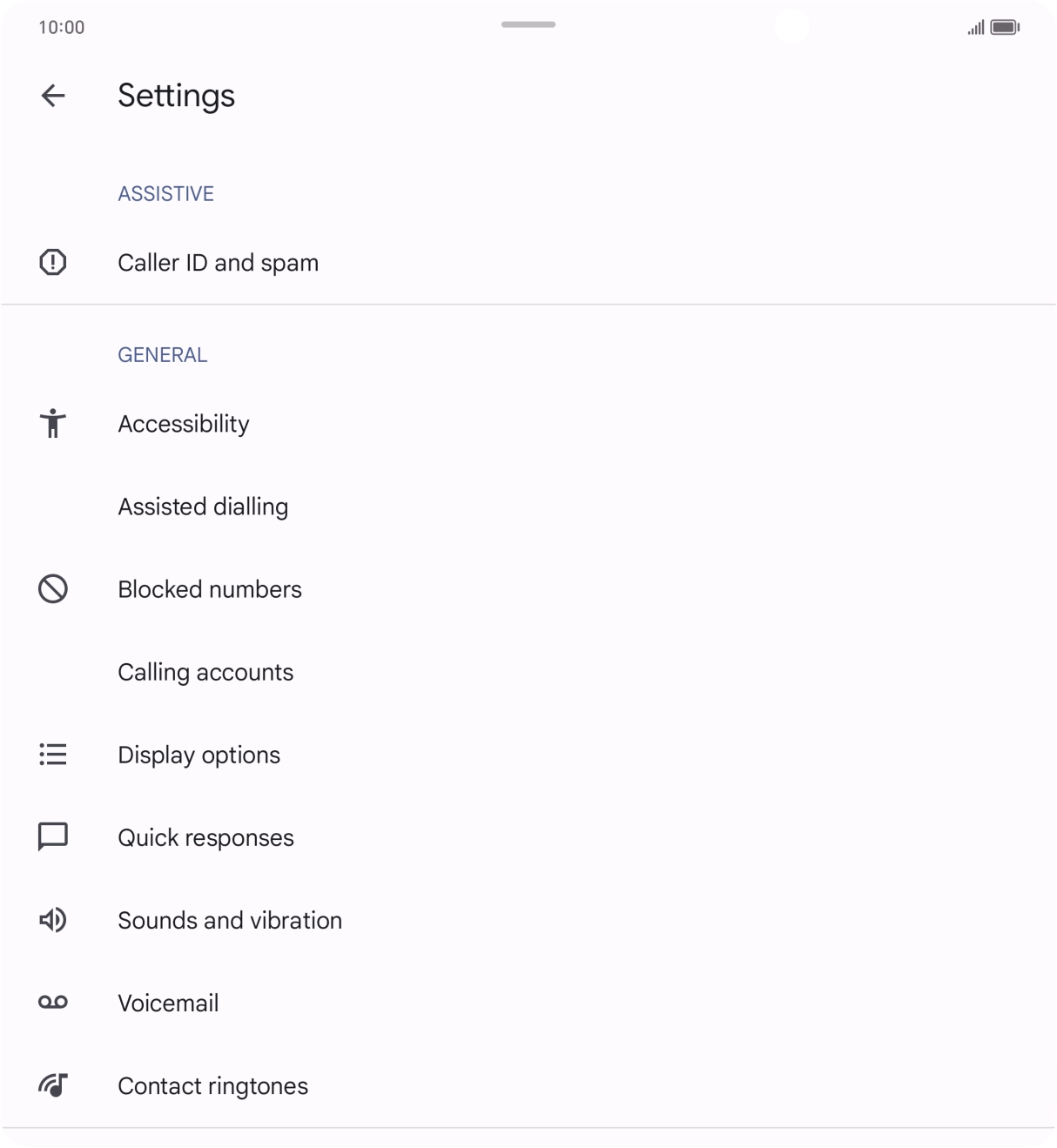The image size is (1057, 1148).
Task: Click the Contact ringtones music icon
Action: click(53, 1085)
